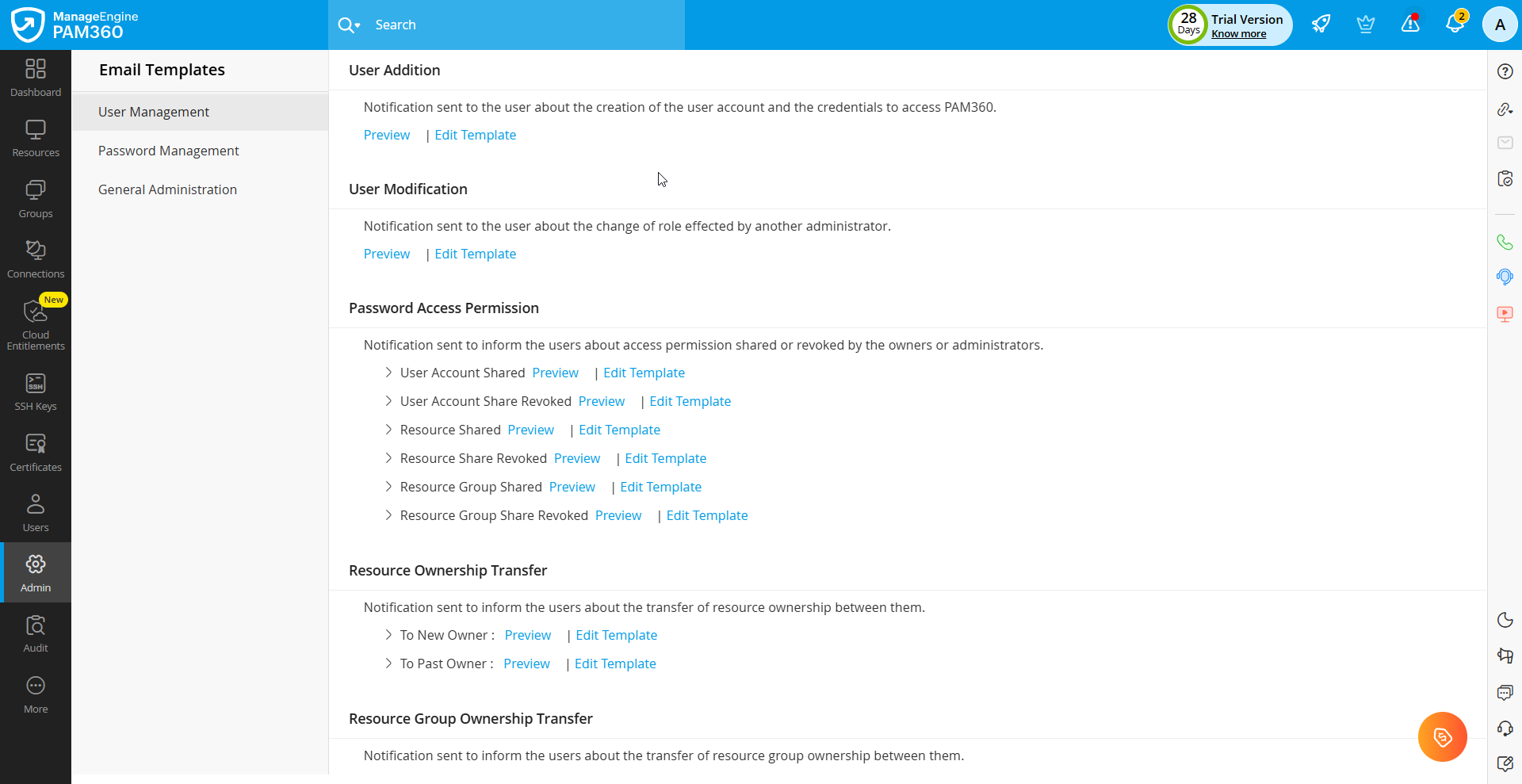Click the Know more trial link
The image size is (1522, 784).
point(1238,34)
